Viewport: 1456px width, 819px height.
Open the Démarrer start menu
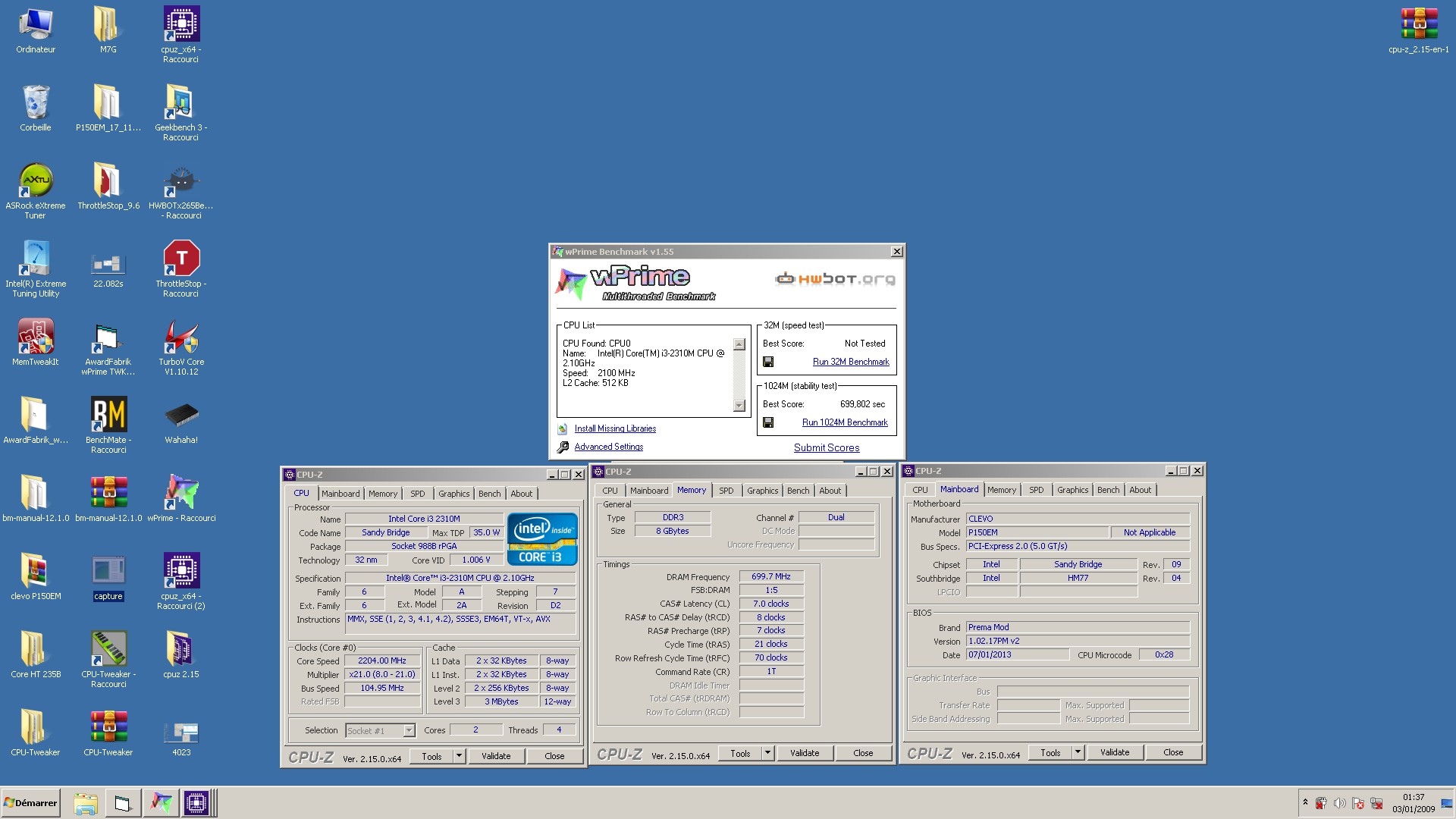[x=30, y=803]
